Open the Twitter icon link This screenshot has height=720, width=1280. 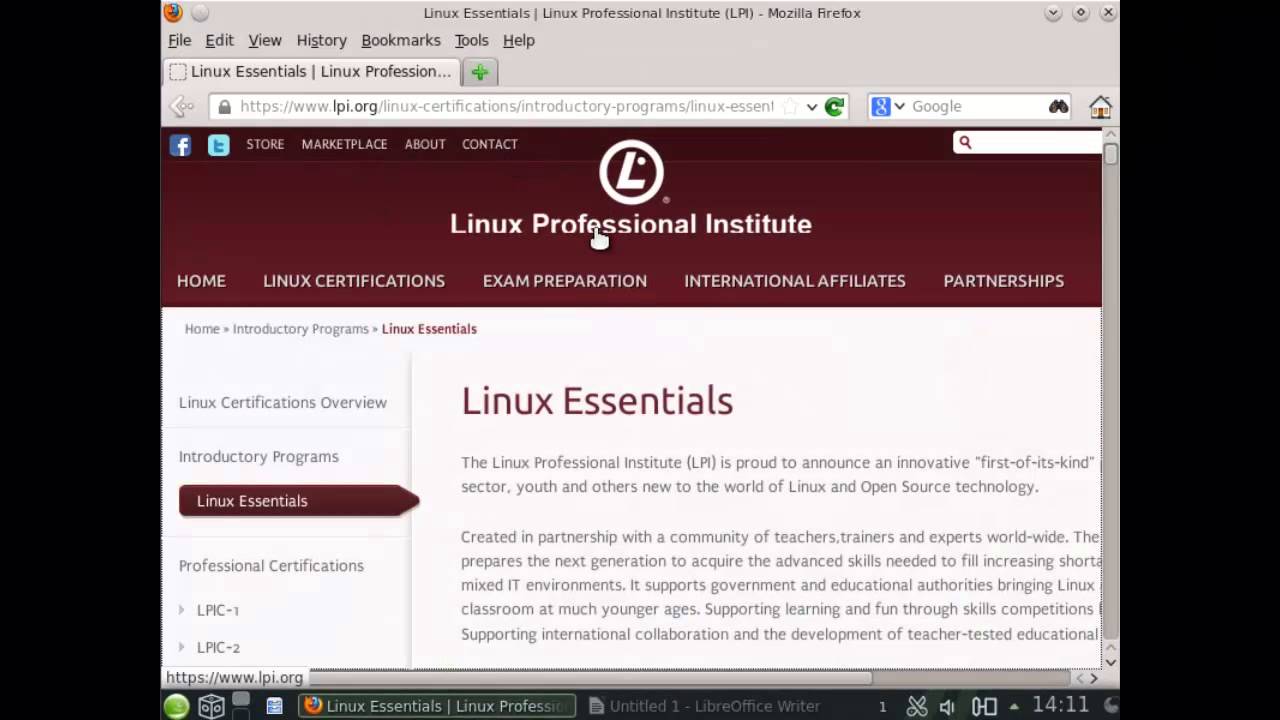point(218,145)
